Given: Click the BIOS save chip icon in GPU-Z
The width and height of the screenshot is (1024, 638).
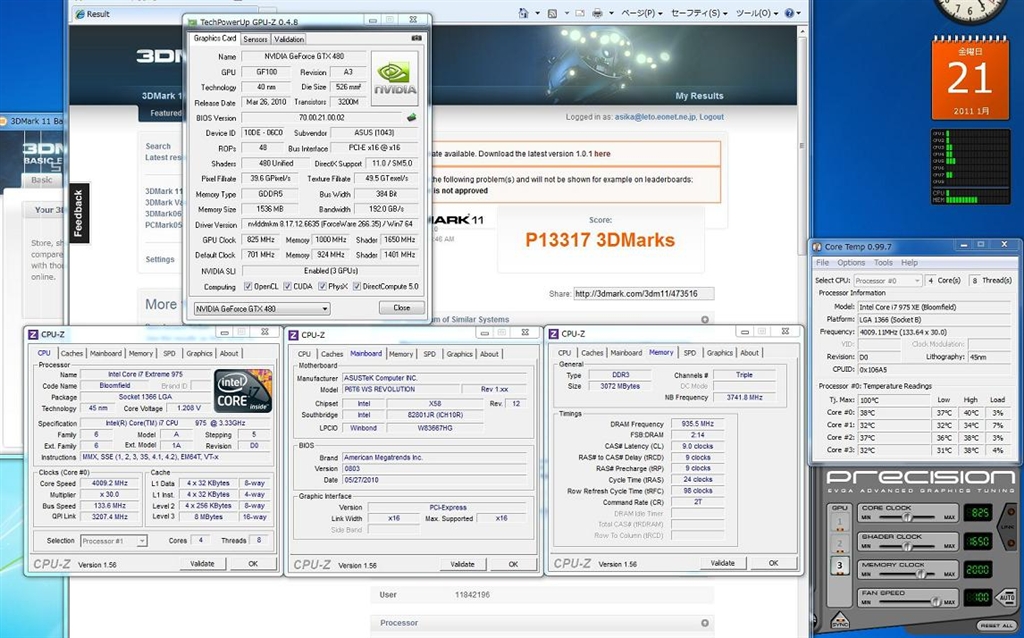Looking at the screenshot, I should (x=411, y=118).
